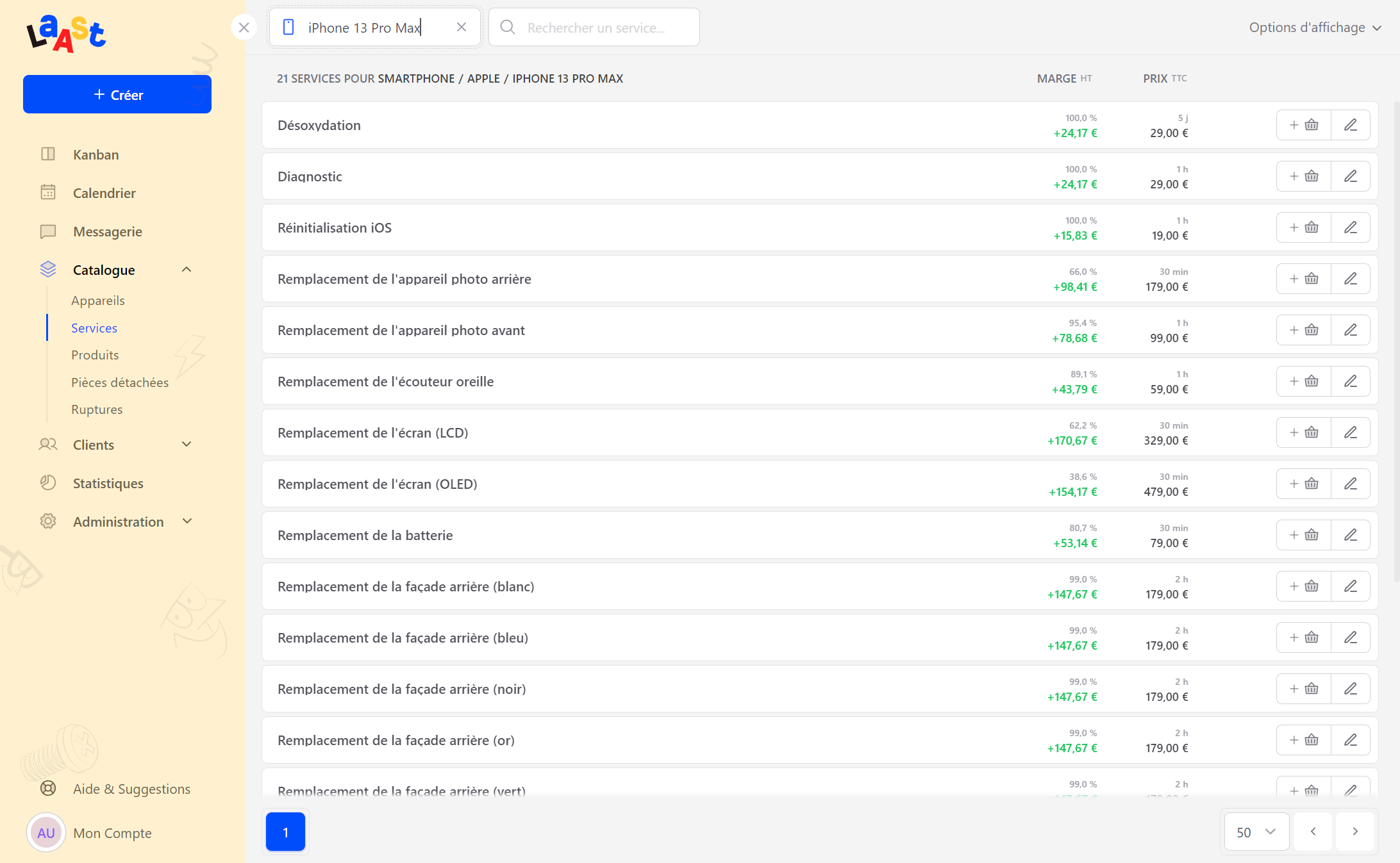Click the Créer button
This screenshot has height=863, width=1400.
117,94
